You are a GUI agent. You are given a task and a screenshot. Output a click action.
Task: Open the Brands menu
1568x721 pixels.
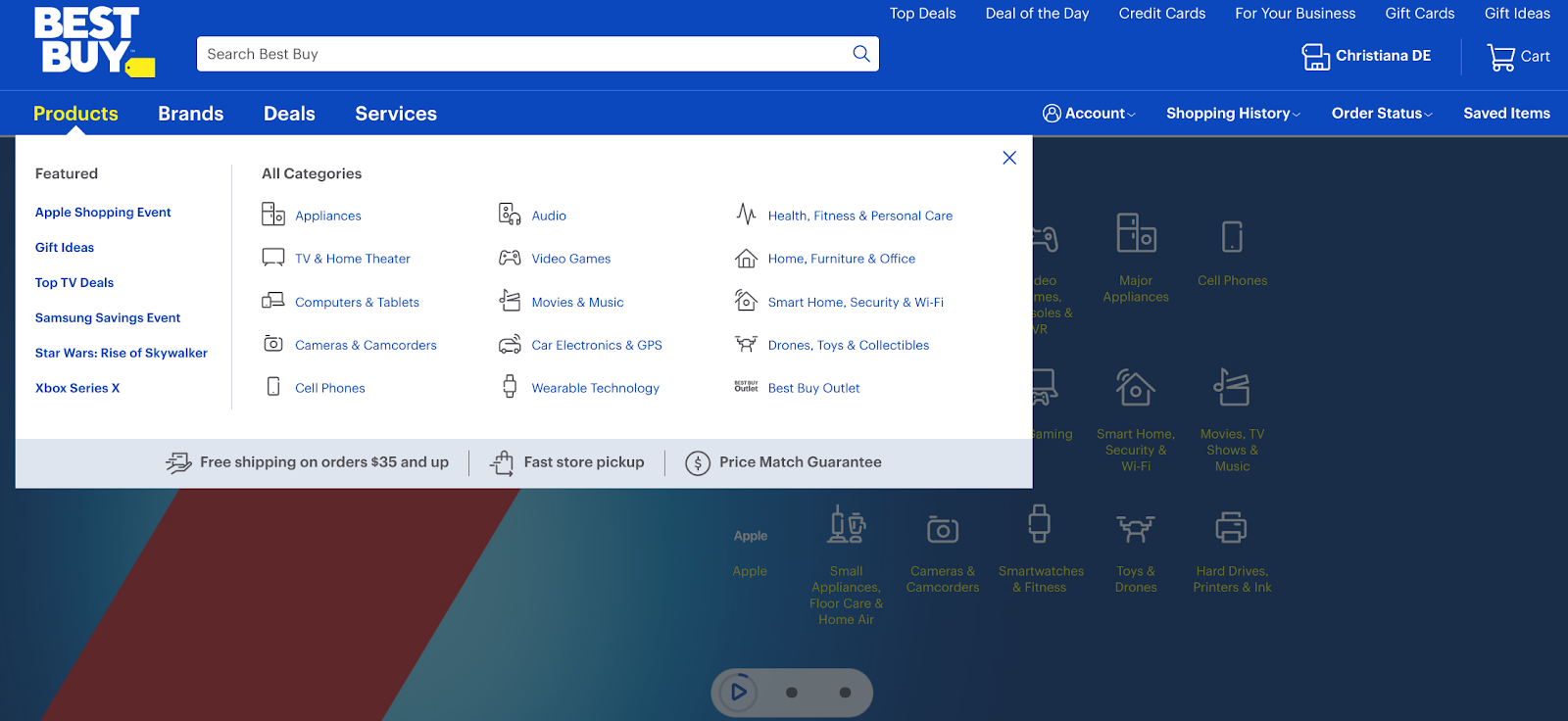[191, 114]
